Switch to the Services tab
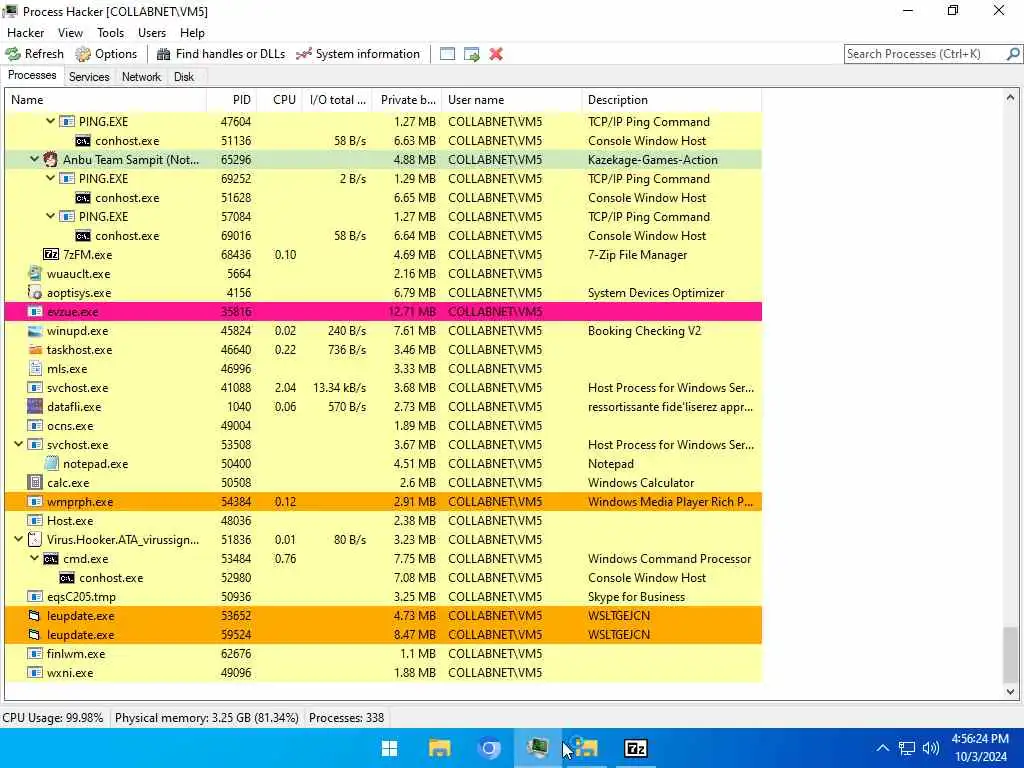Screen dimensions: 1024x768 89,76
